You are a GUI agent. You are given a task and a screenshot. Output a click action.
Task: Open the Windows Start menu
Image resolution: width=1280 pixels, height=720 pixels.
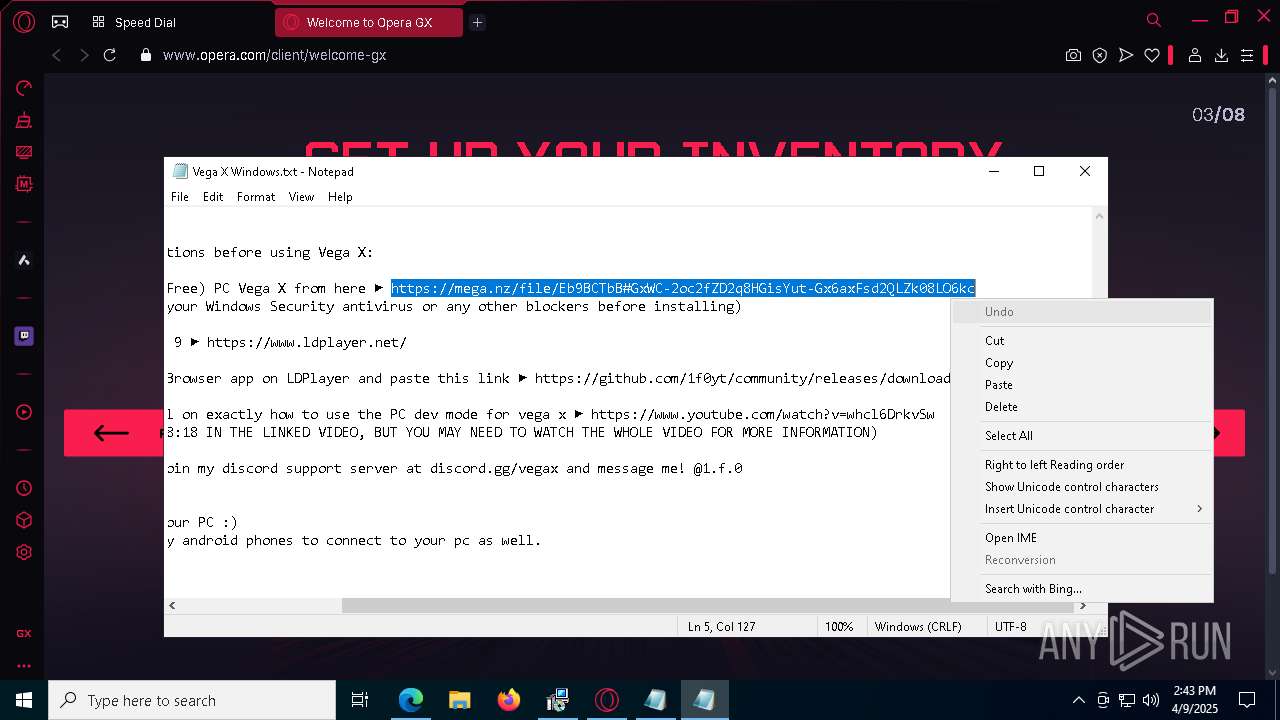[24, 700]
